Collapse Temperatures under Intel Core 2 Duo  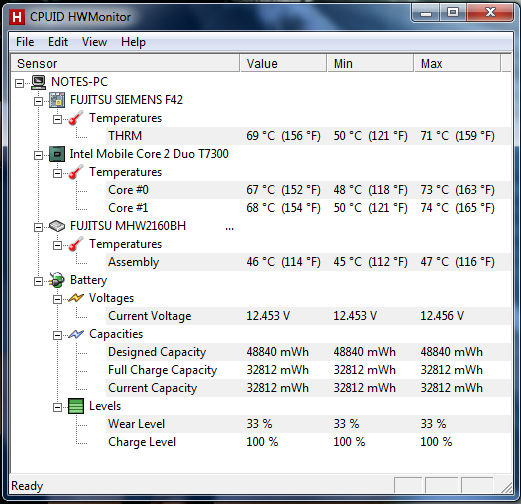click(57, 173)
